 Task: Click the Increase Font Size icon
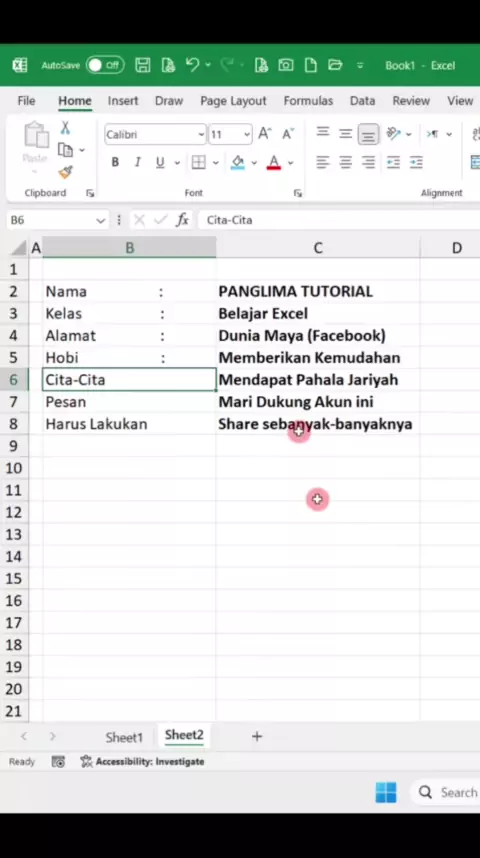pos(265,134)
